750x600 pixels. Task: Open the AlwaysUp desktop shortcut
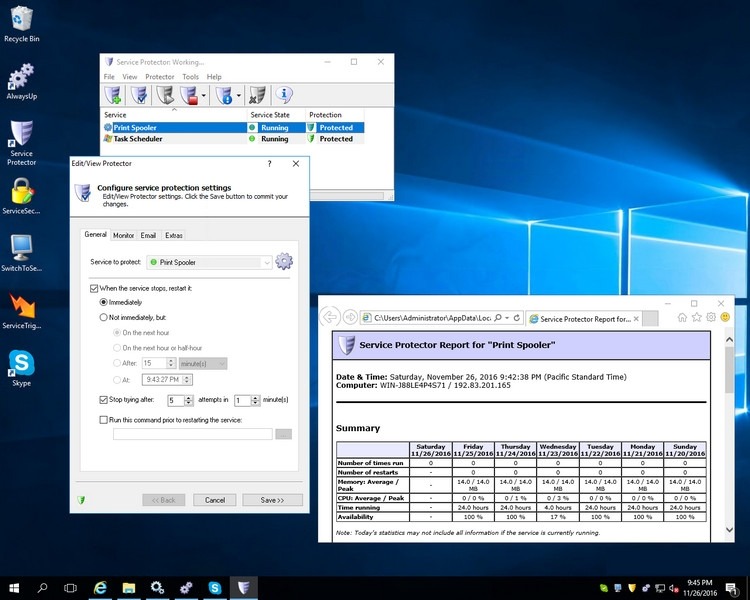click(21, 80)
